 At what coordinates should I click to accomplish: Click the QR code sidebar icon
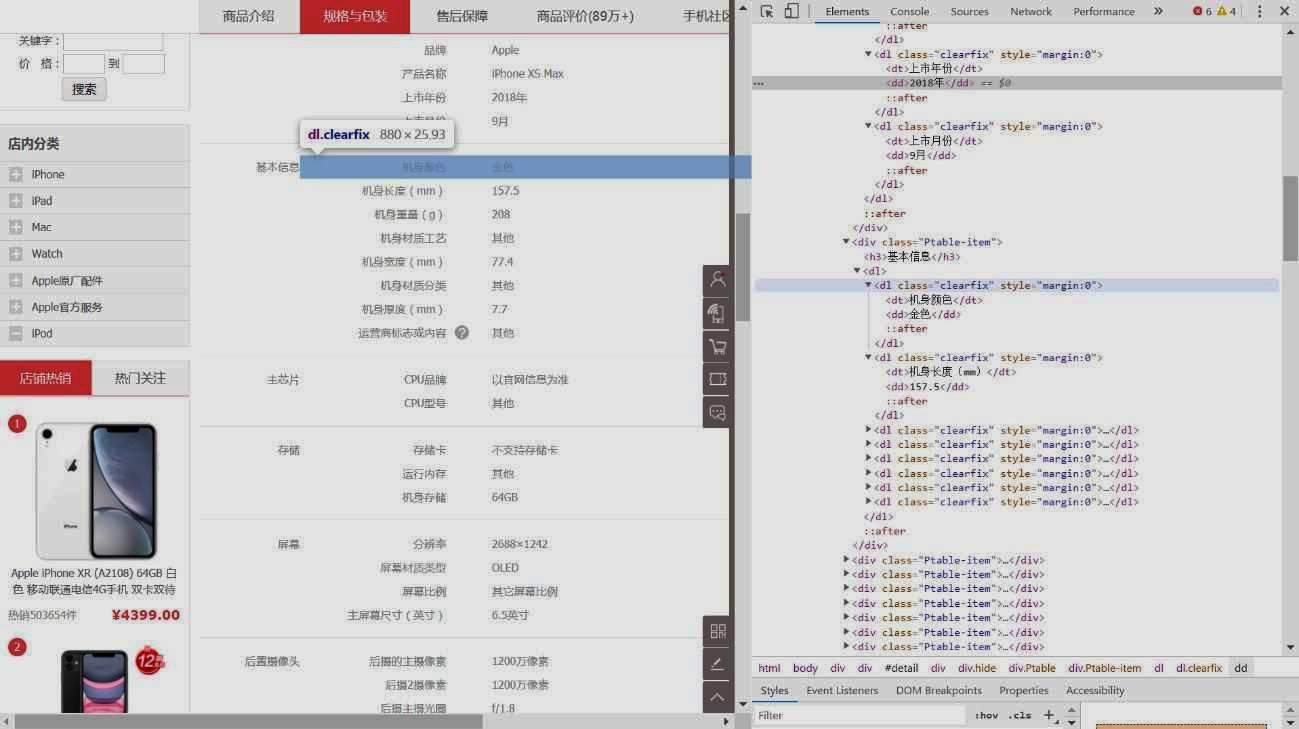pyautogui.click(x=717, y=631)
